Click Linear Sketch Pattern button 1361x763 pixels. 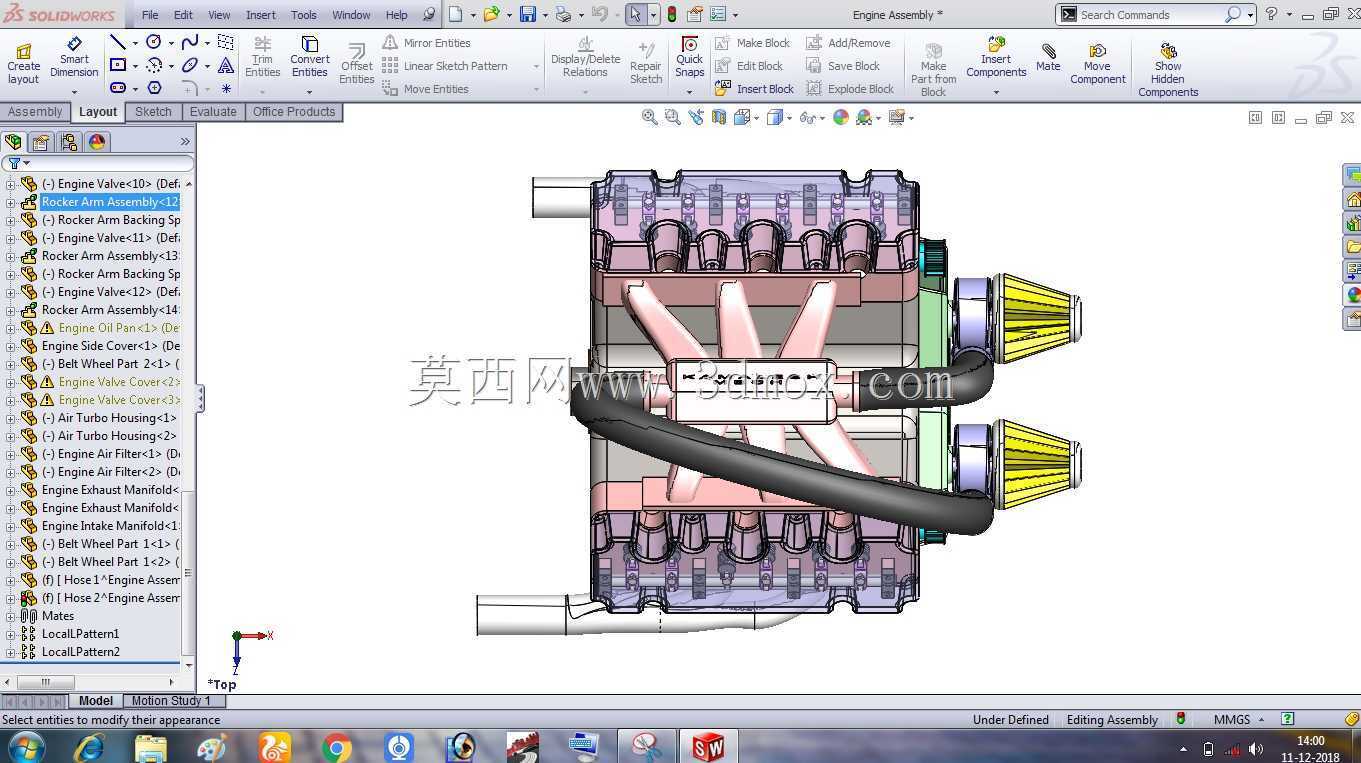coord(445,66)
